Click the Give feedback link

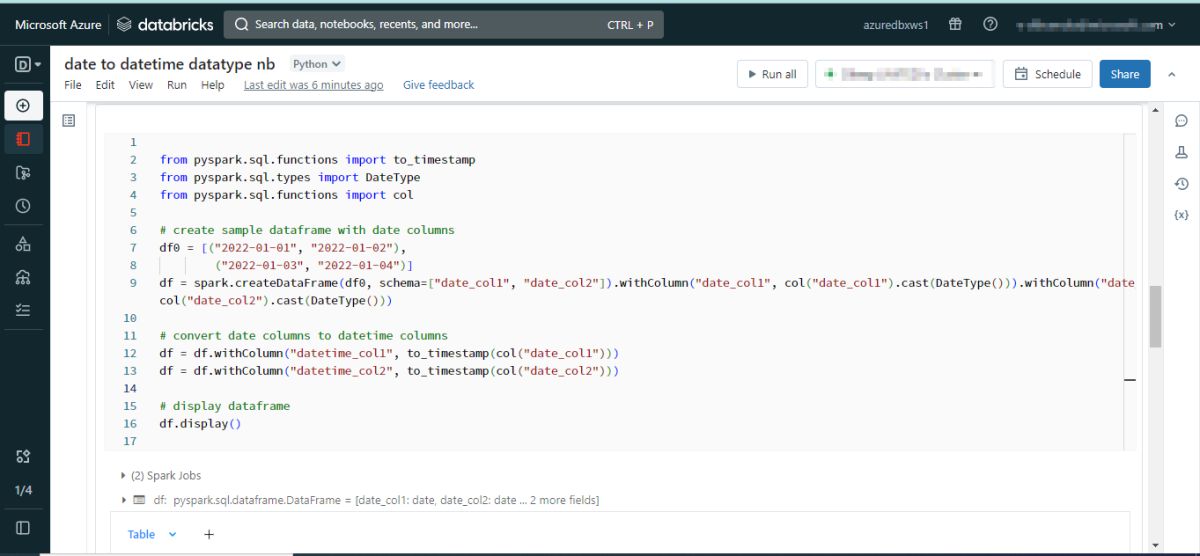coord(438,85)
